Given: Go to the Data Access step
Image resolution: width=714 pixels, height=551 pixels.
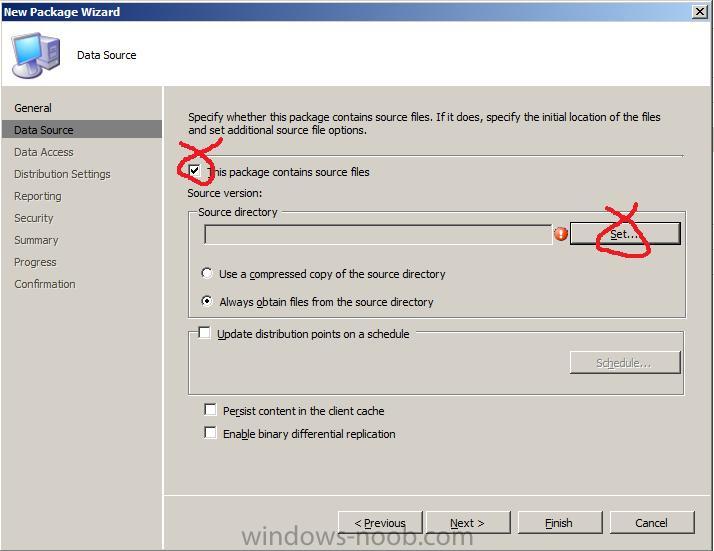Looking at the screenshot, I should 44,152.
